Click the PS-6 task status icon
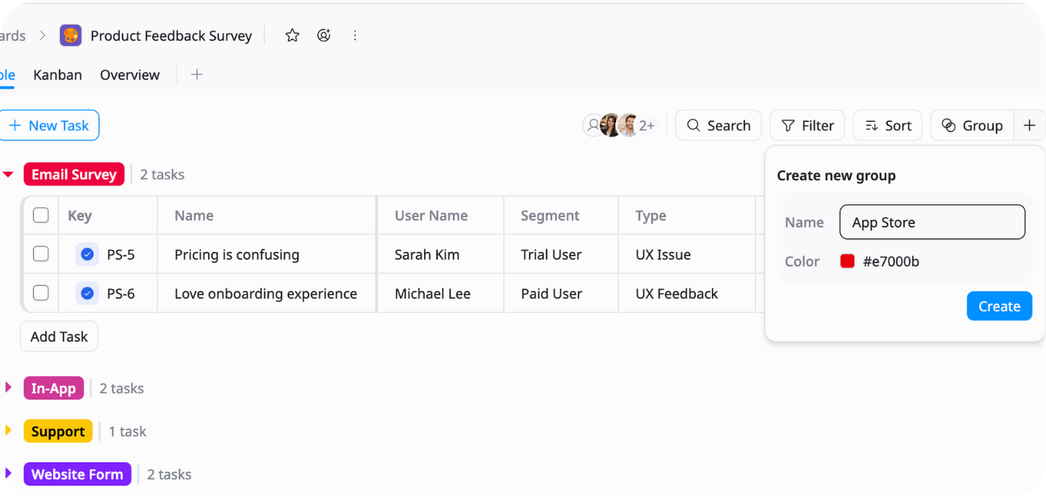Image resolution: width=1046 pixels, height=500 pixels. (x=87, y=293)
